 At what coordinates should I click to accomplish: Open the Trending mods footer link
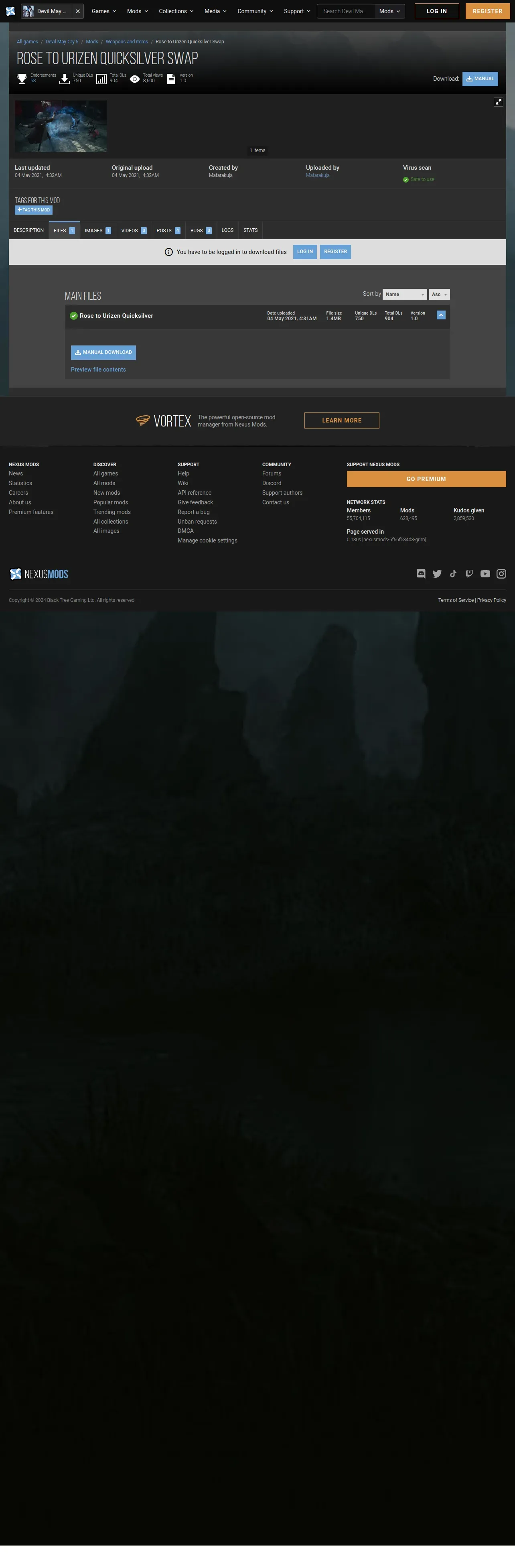pos(112,512)
